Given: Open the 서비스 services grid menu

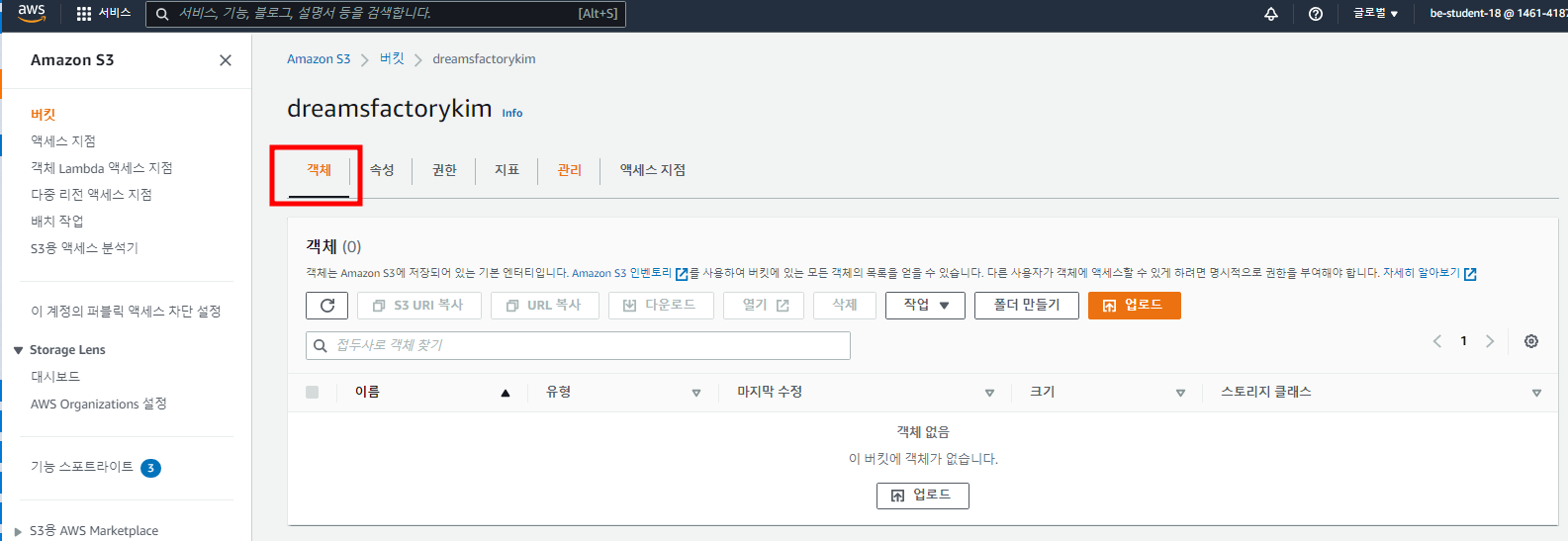Looking at the screenshot, I should [104, 13].
